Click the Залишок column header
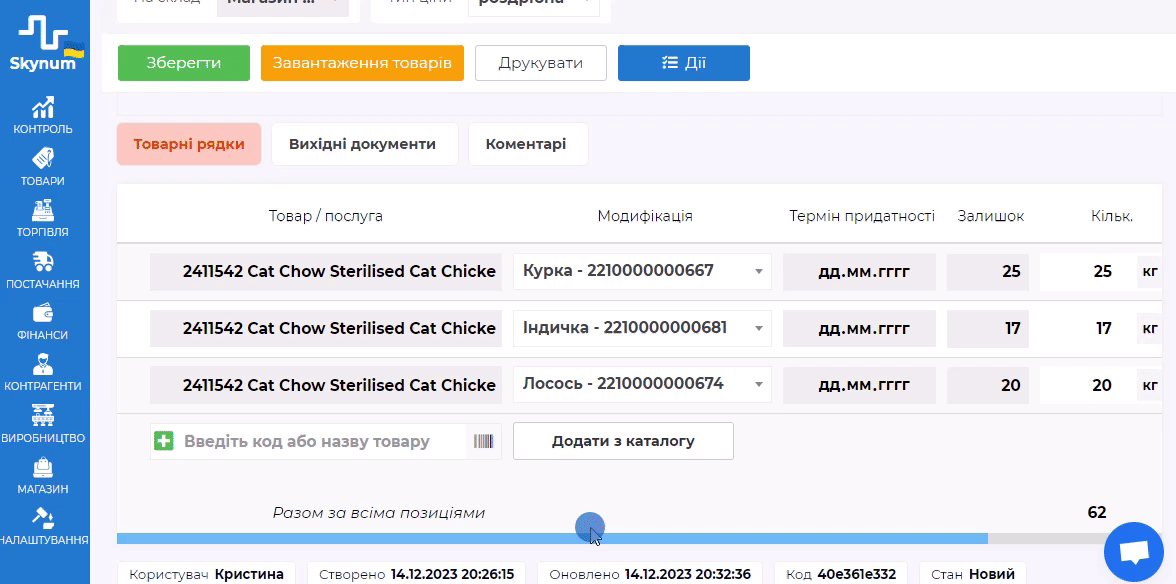The width and height of the screenshot is (1176, 584). (991, 216)
